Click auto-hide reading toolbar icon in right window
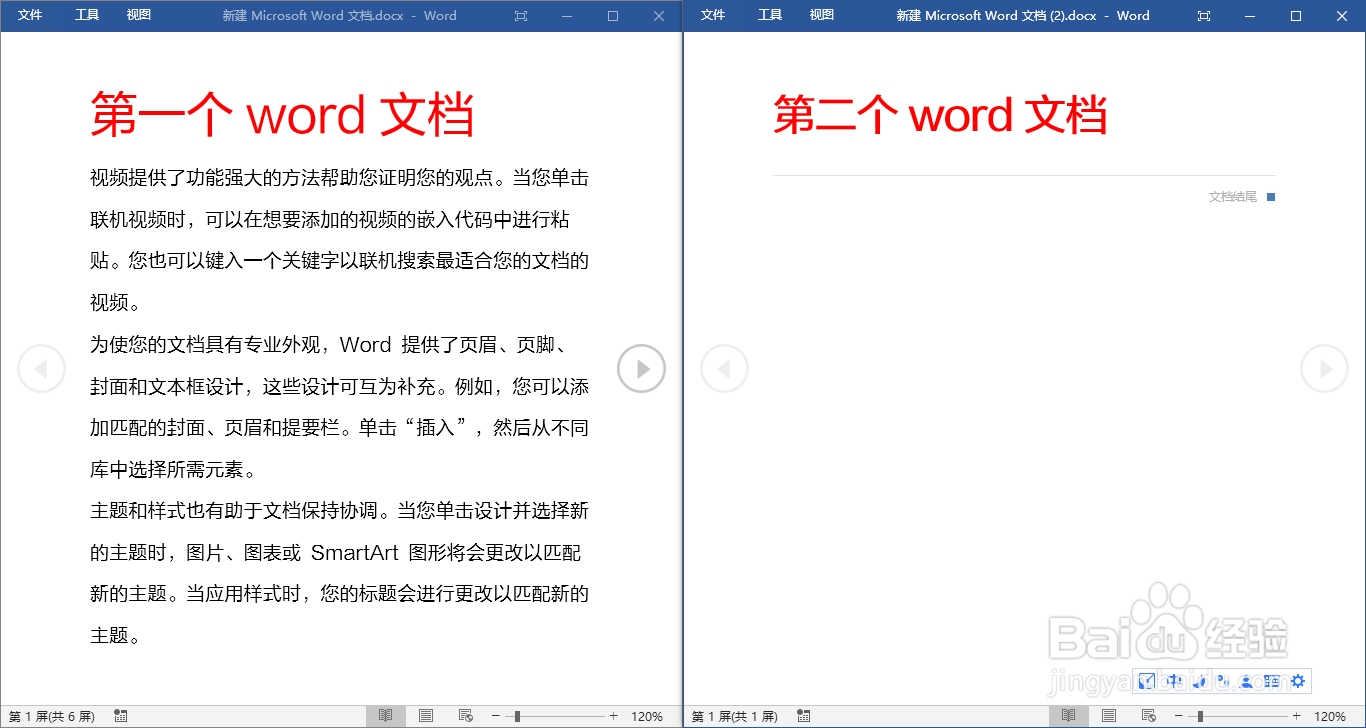 [1204, 16]
